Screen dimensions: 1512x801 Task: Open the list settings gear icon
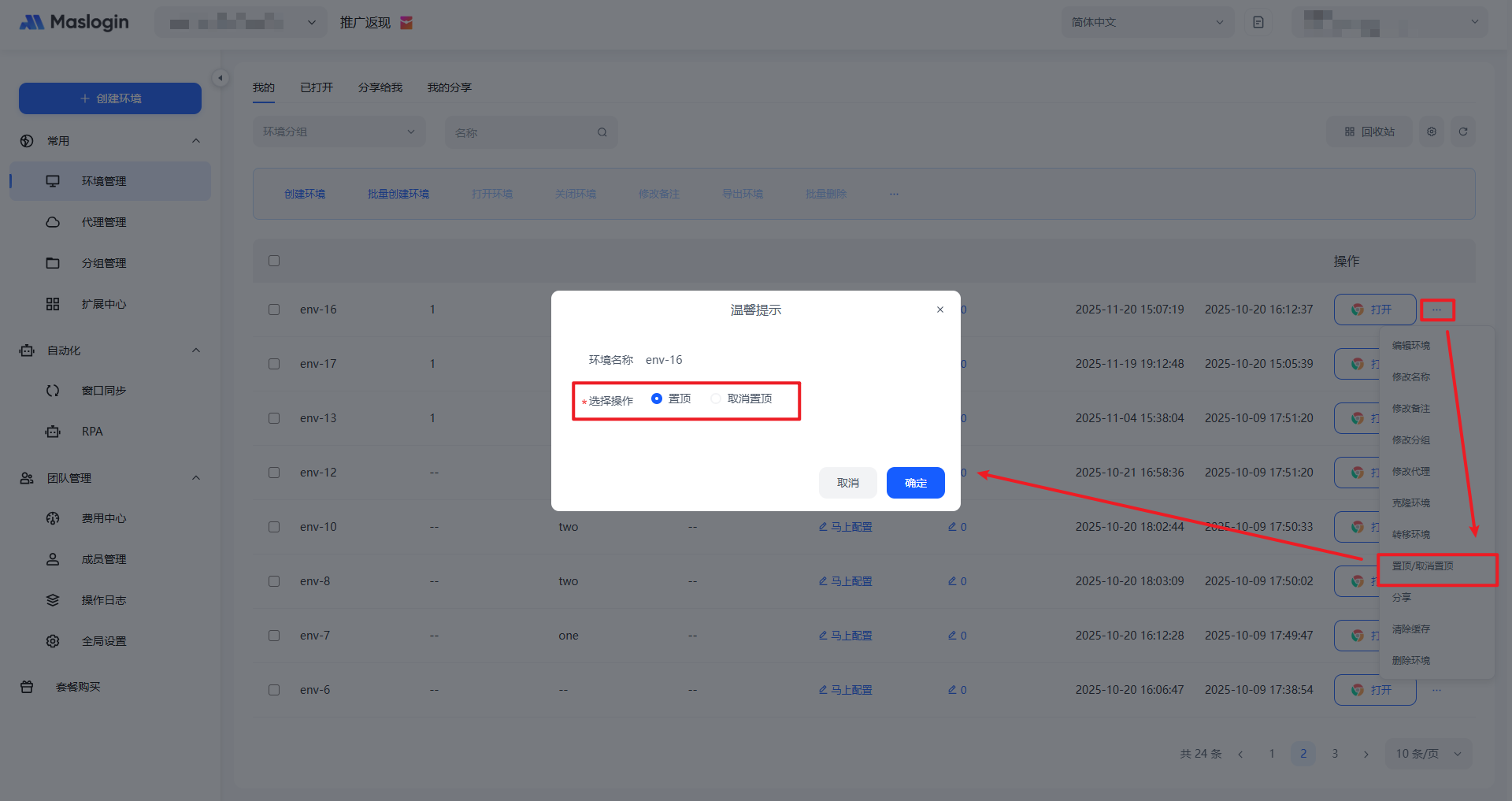[1432, 132]
